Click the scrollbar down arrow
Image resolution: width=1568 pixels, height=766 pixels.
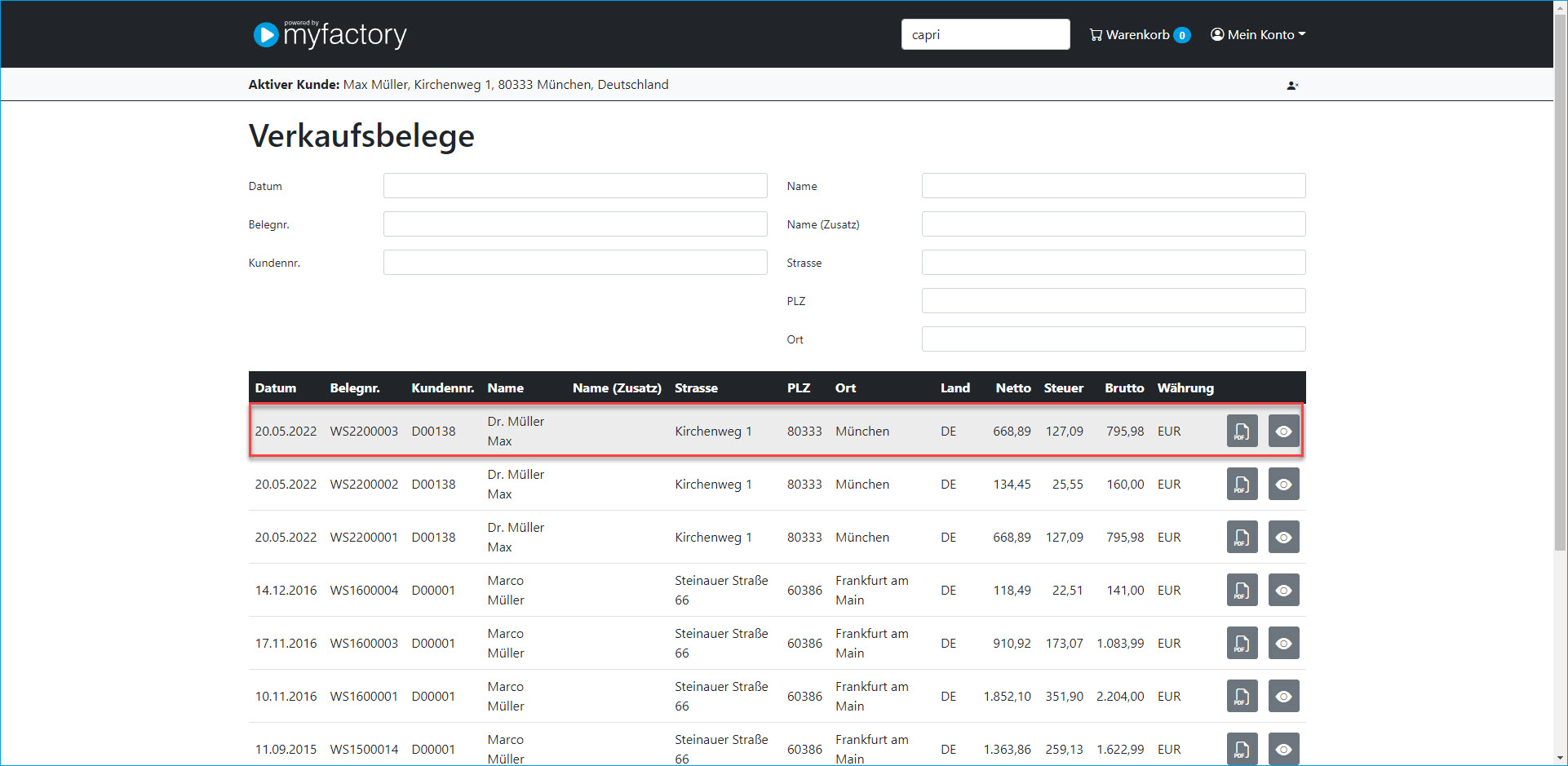click(1560, 758)
